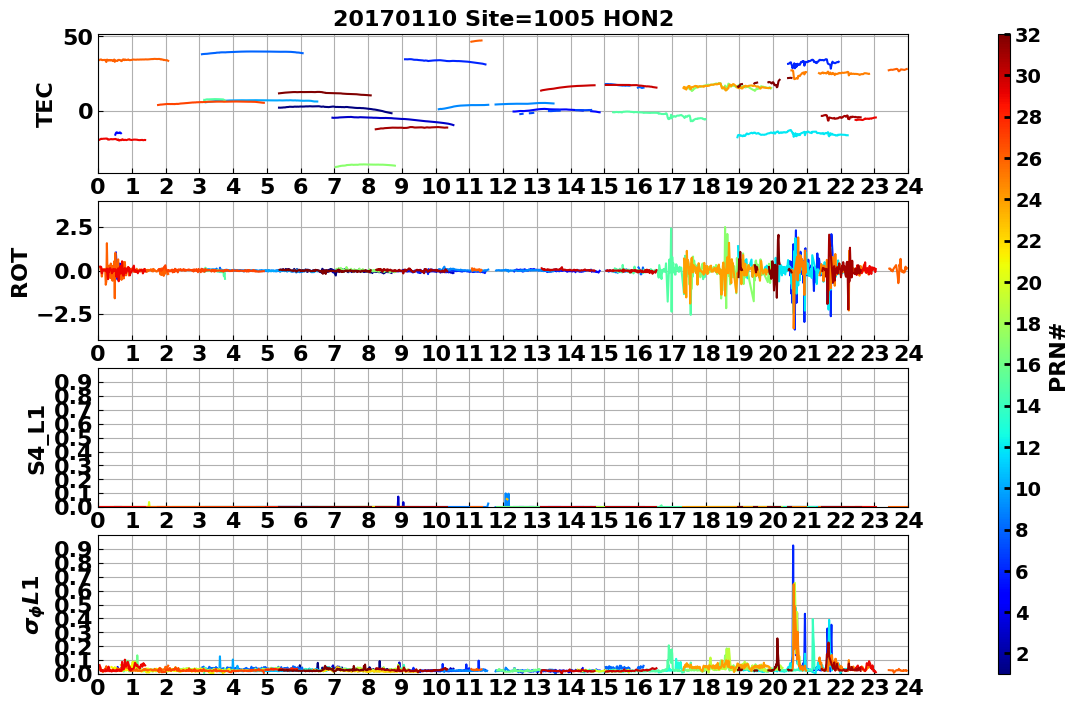Click colorbar tick label "18"
The image size is (1077, 709).
pyautogui.click(x=1029, y=324)
